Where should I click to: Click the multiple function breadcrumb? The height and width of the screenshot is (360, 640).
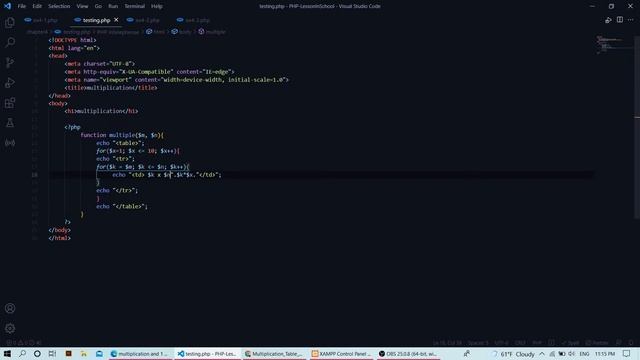212,32
